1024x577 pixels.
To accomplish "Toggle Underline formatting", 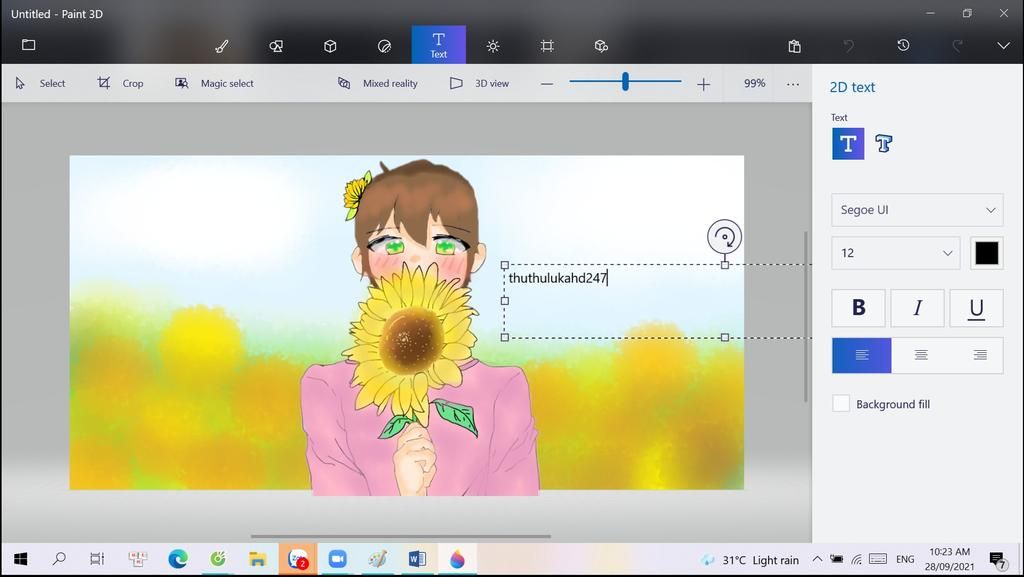I will click(x=976, y=307).
